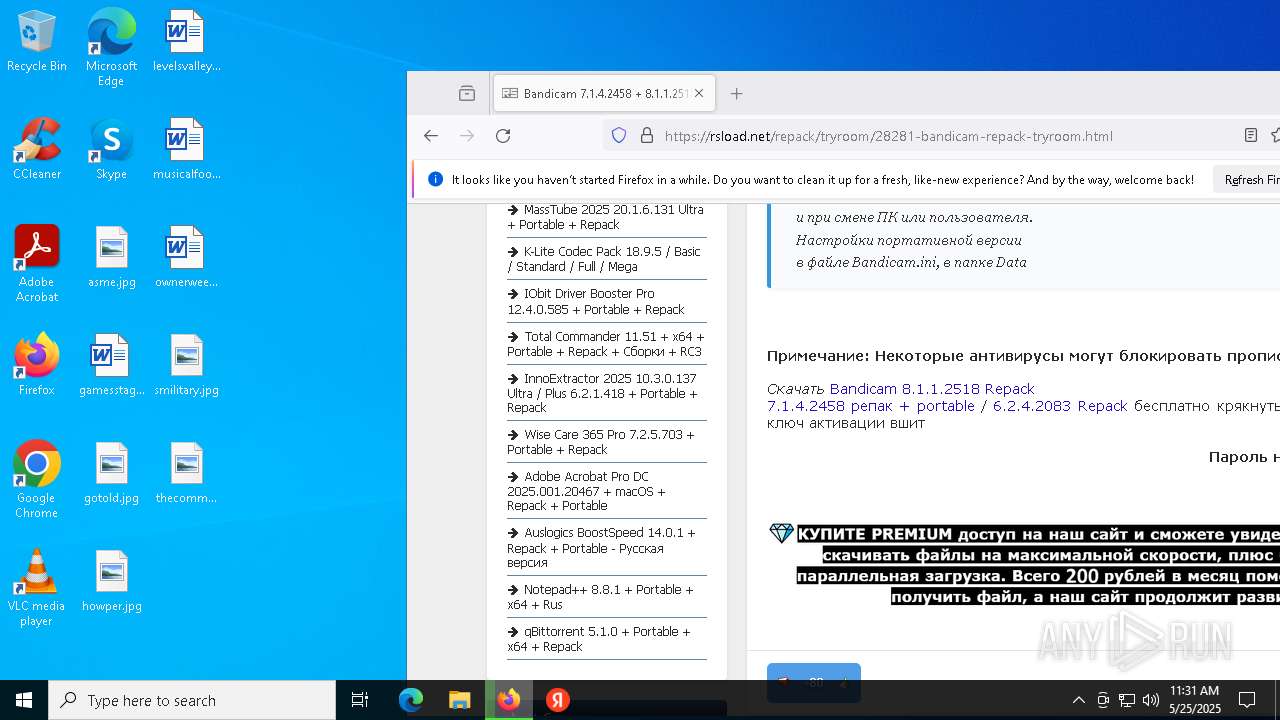Open the Action Center notifications
The height and width of the screenshot is (720, 1280).
[x=1247, y=700]
